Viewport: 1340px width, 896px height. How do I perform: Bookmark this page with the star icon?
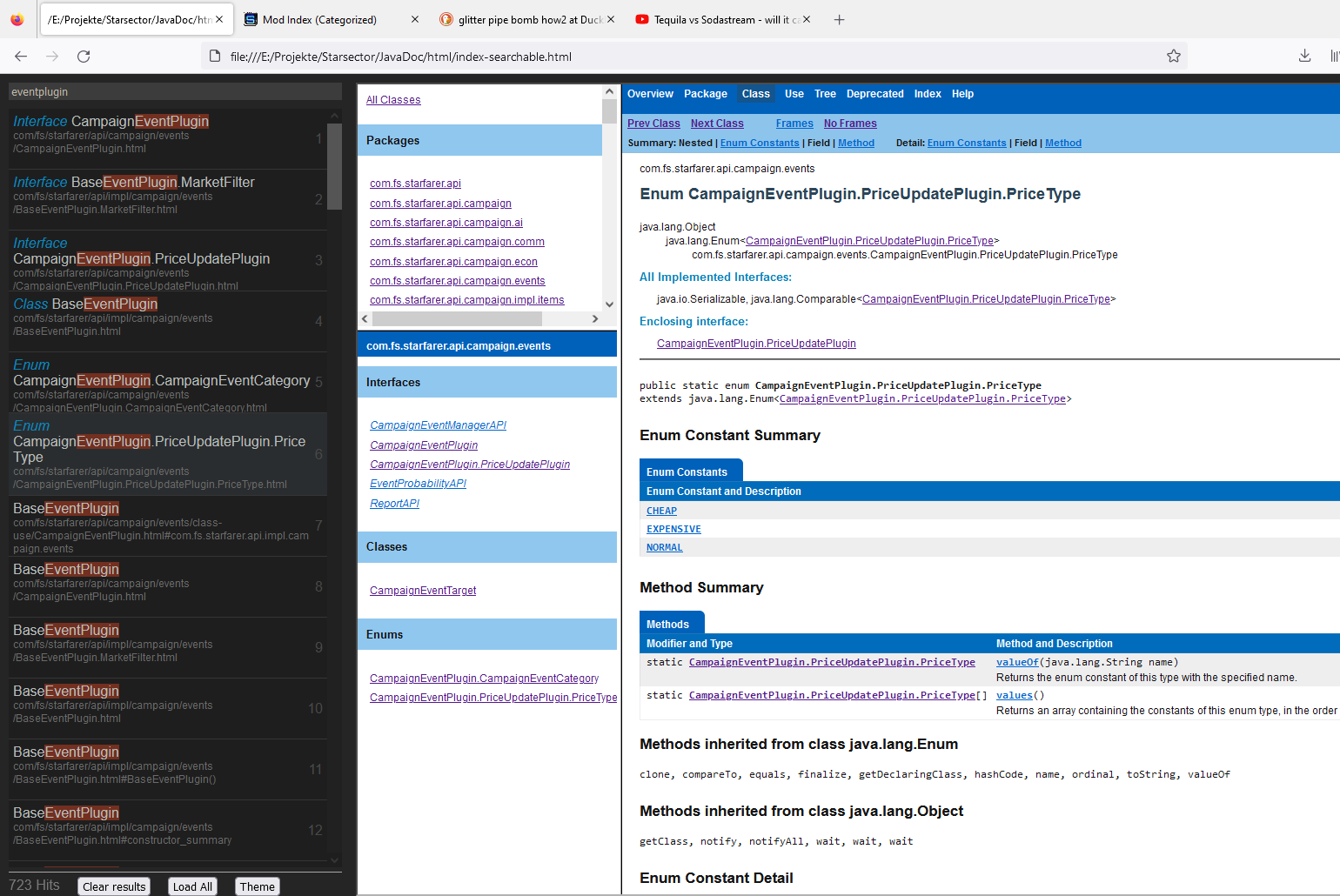click(x=1174, y=56)
